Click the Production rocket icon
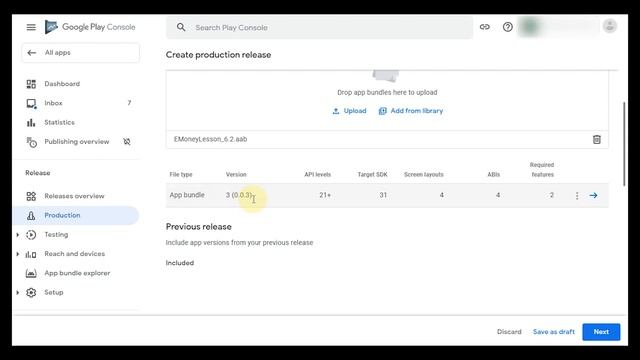The image size is (640, 360). (31, 216)
